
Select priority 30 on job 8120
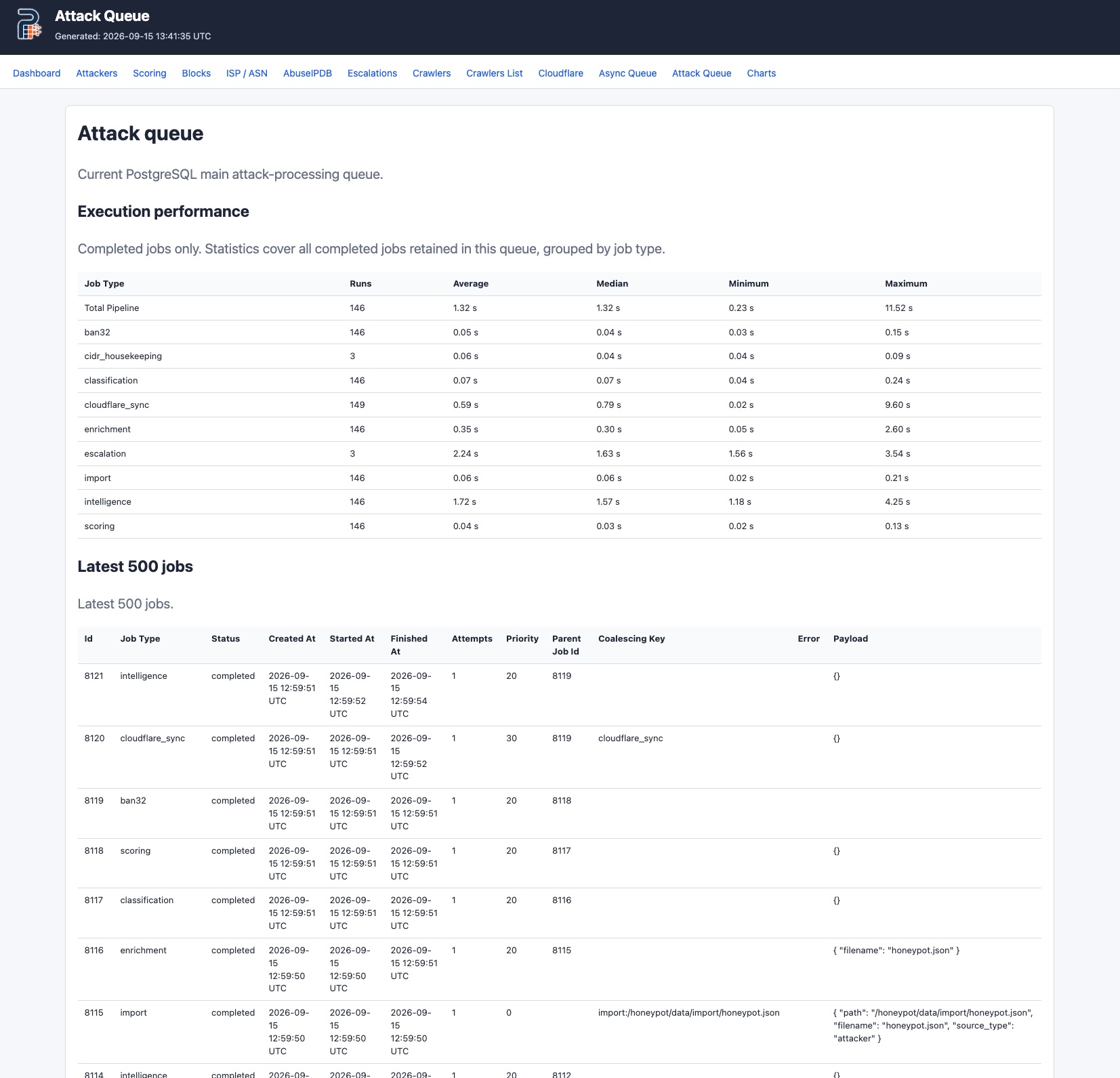tap(512, 739)
